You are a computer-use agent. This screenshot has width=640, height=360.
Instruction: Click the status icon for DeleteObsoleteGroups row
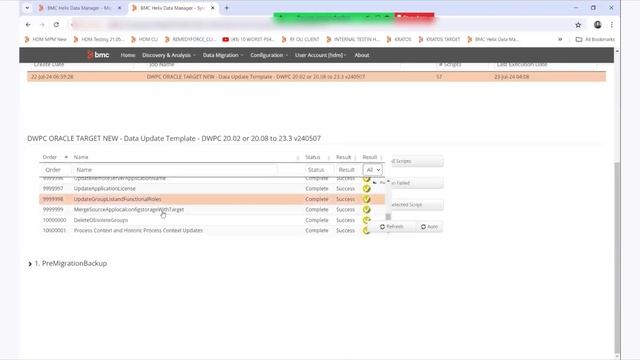pos(366,220)
